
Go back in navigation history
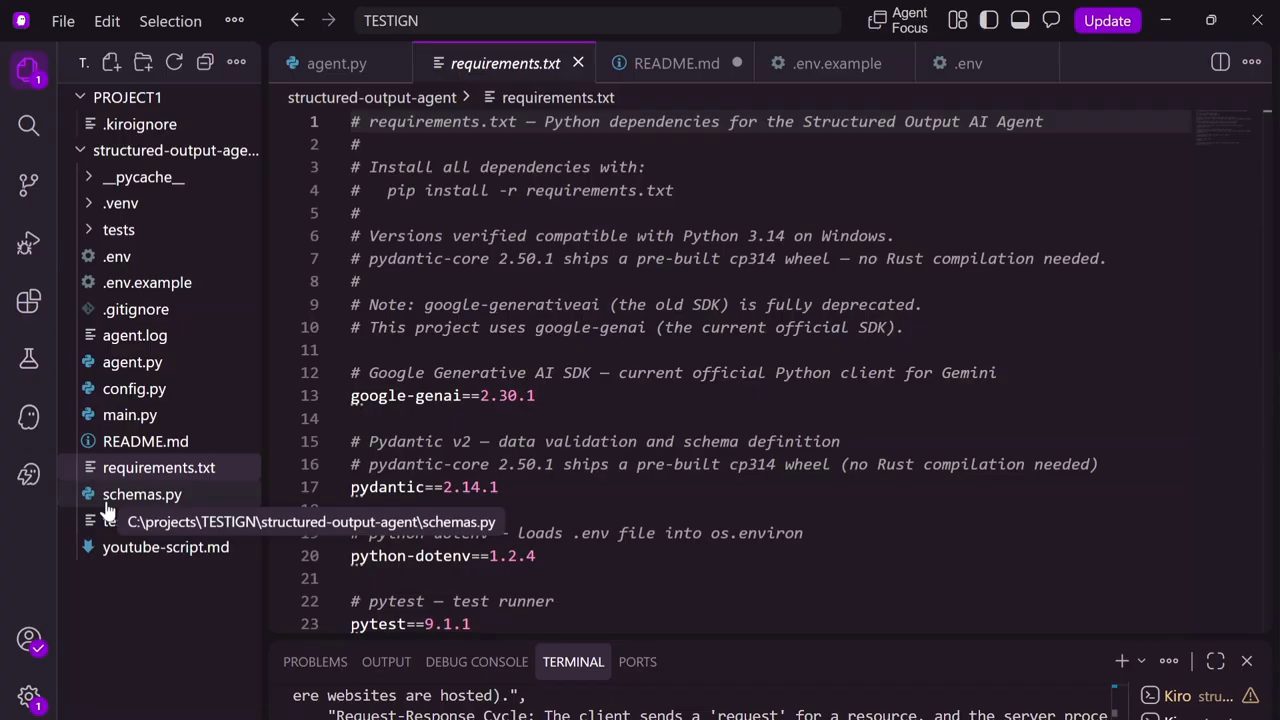click(x=297, y=20)
